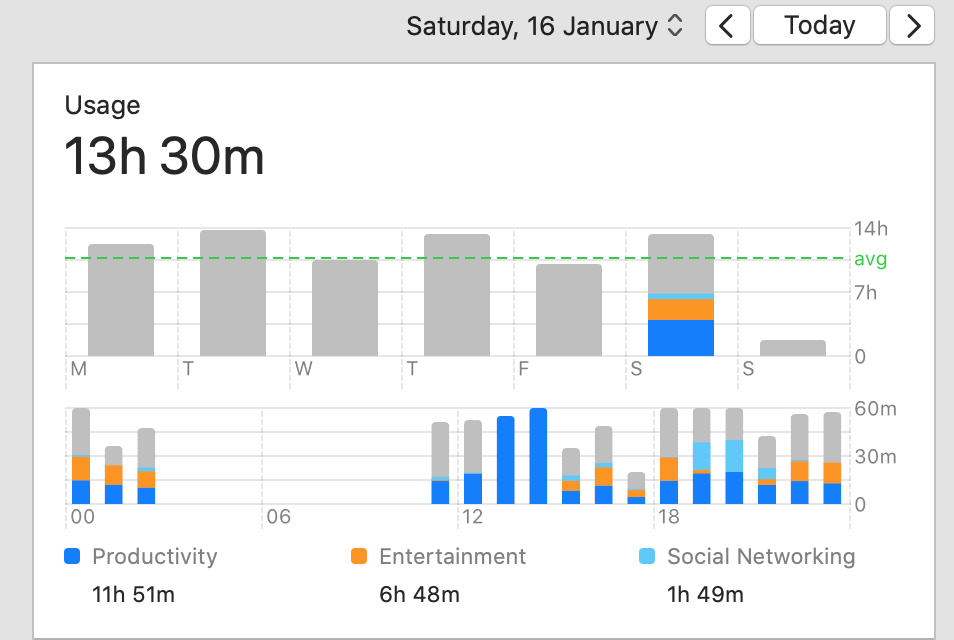
Task: Click the light blue Social Networking swatch
Action: pyautogui.click(x=646, y=557)
